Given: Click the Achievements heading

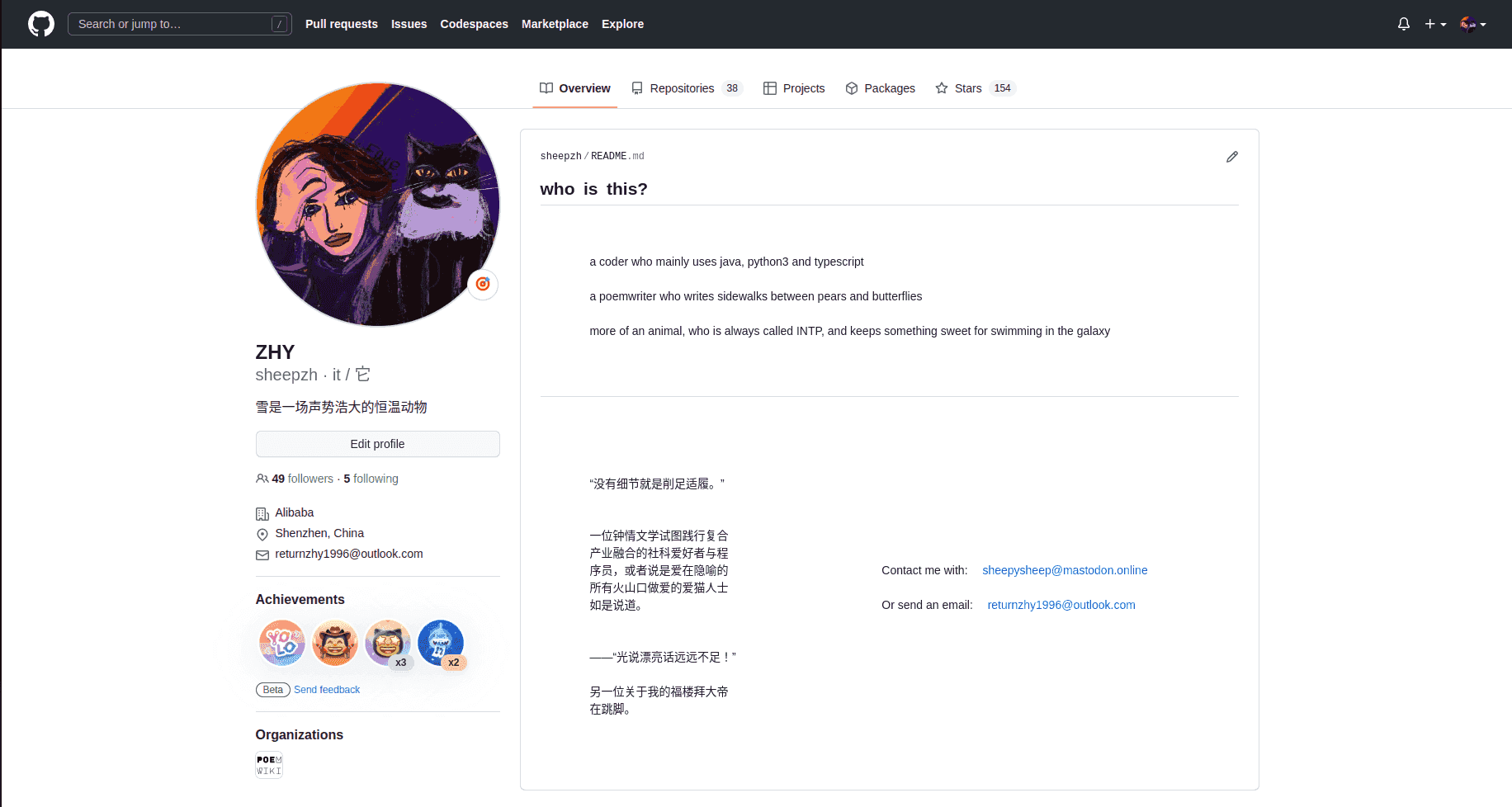Looking at the screenshot, I should pos(300,599).
